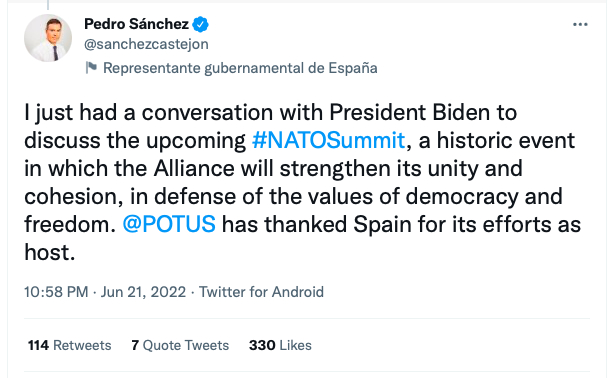Open the three-dot more options menu

(x=580, y=24)
